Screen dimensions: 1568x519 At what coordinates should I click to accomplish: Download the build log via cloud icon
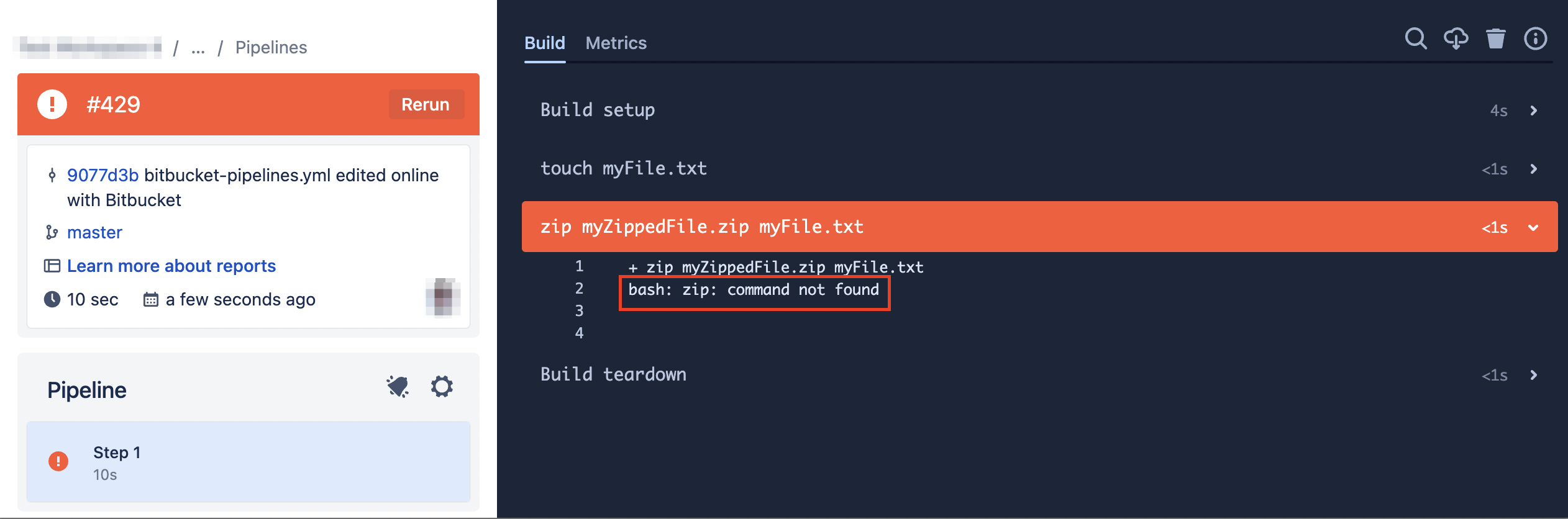1456,38
